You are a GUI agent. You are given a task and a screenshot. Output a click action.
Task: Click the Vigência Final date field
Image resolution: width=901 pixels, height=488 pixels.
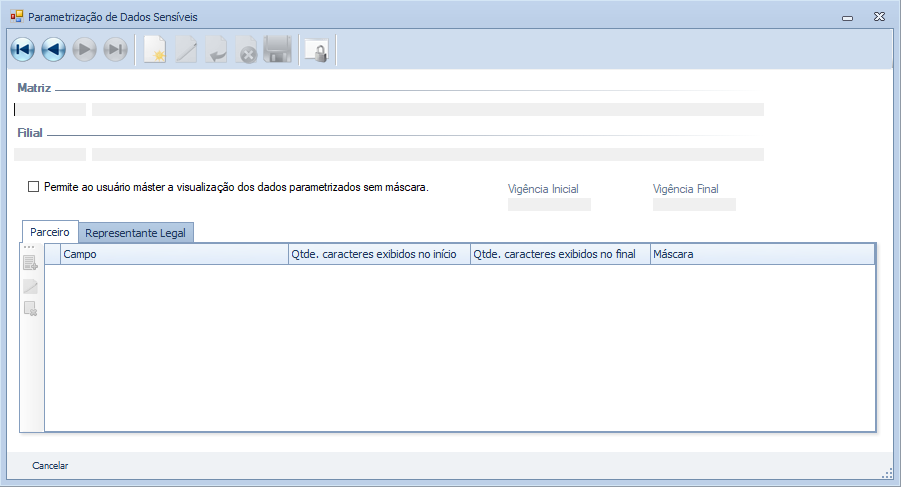694,204
